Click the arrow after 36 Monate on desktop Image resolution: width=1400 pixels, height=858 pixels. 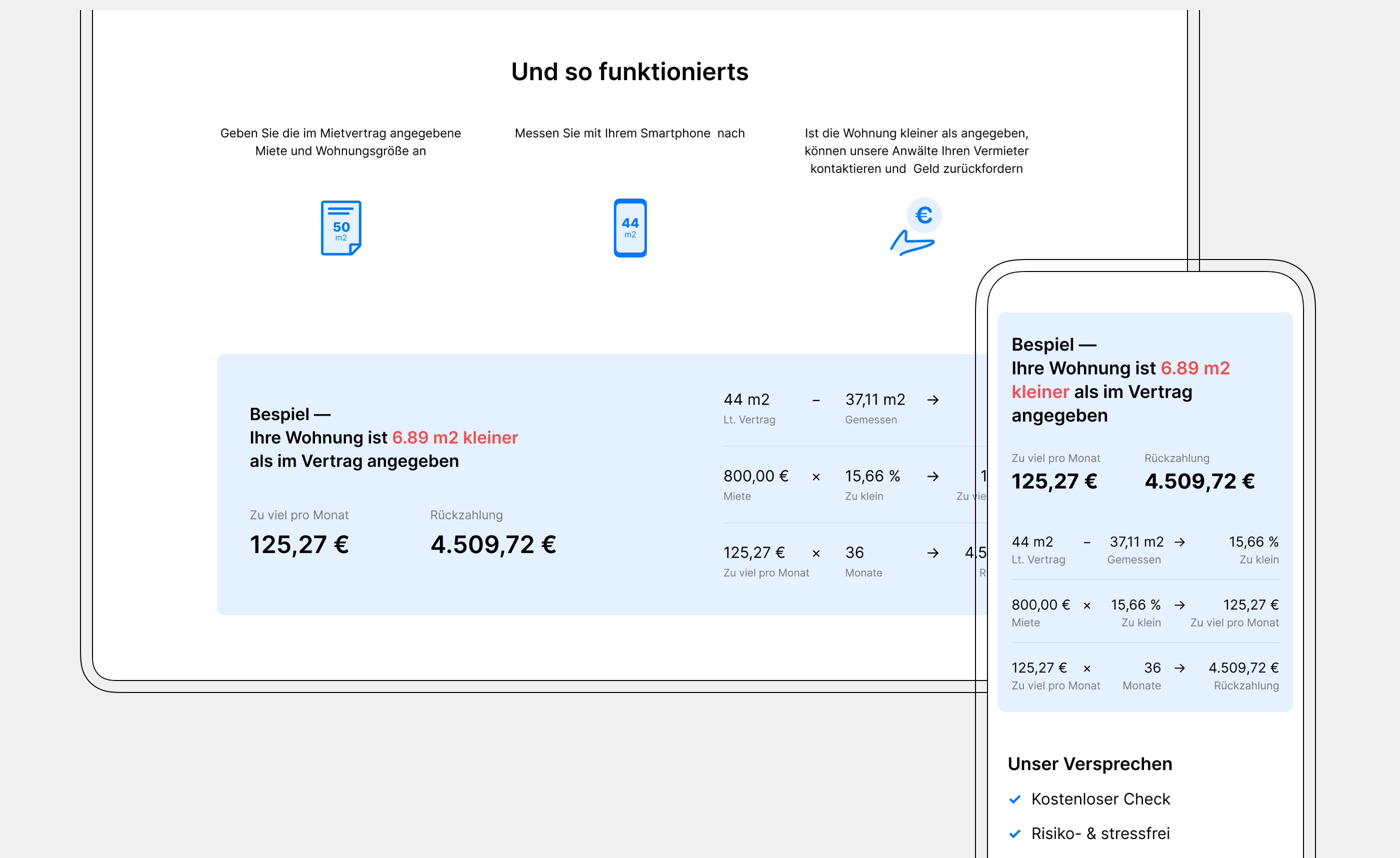932,553
